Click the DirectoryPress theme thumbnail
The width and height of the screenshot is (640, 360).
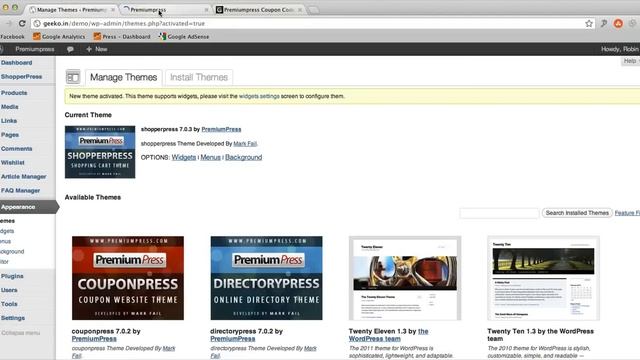[266, 278]
